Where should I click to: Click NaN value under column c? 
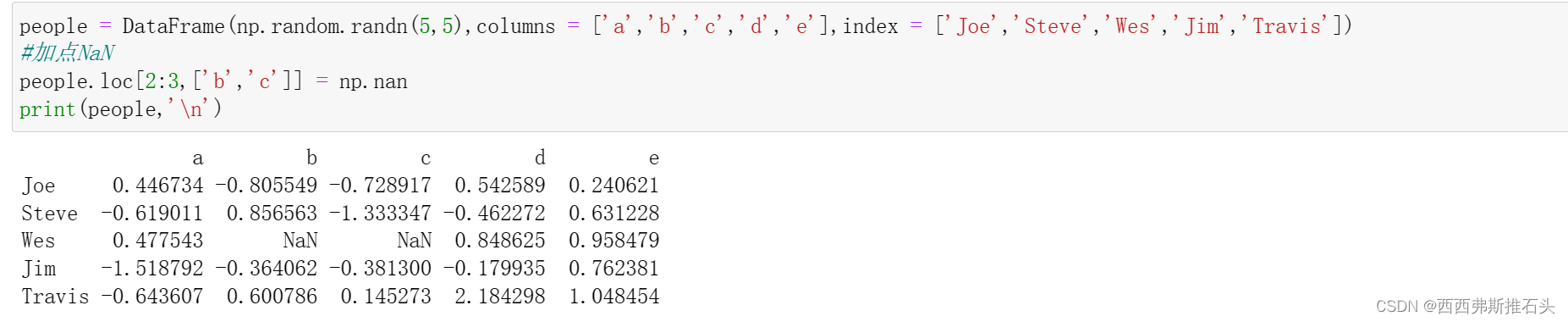click(415, 241)
